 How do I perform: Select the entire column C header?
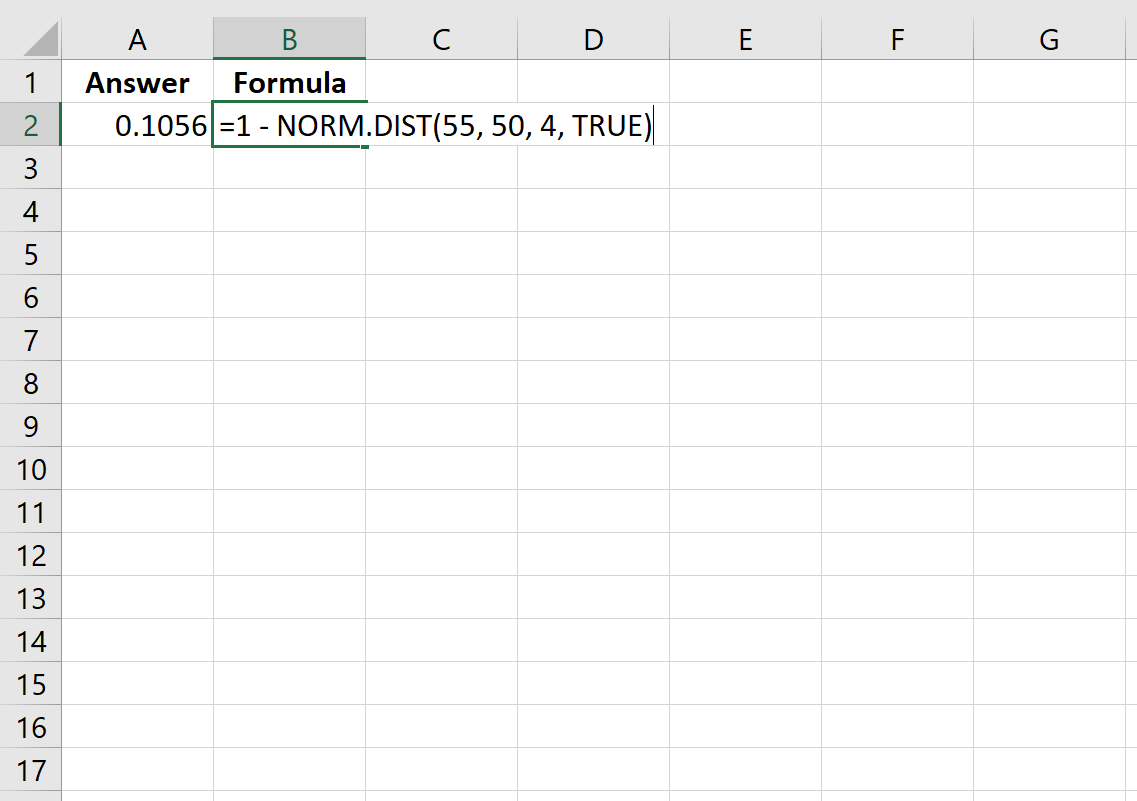click(441, 39)
